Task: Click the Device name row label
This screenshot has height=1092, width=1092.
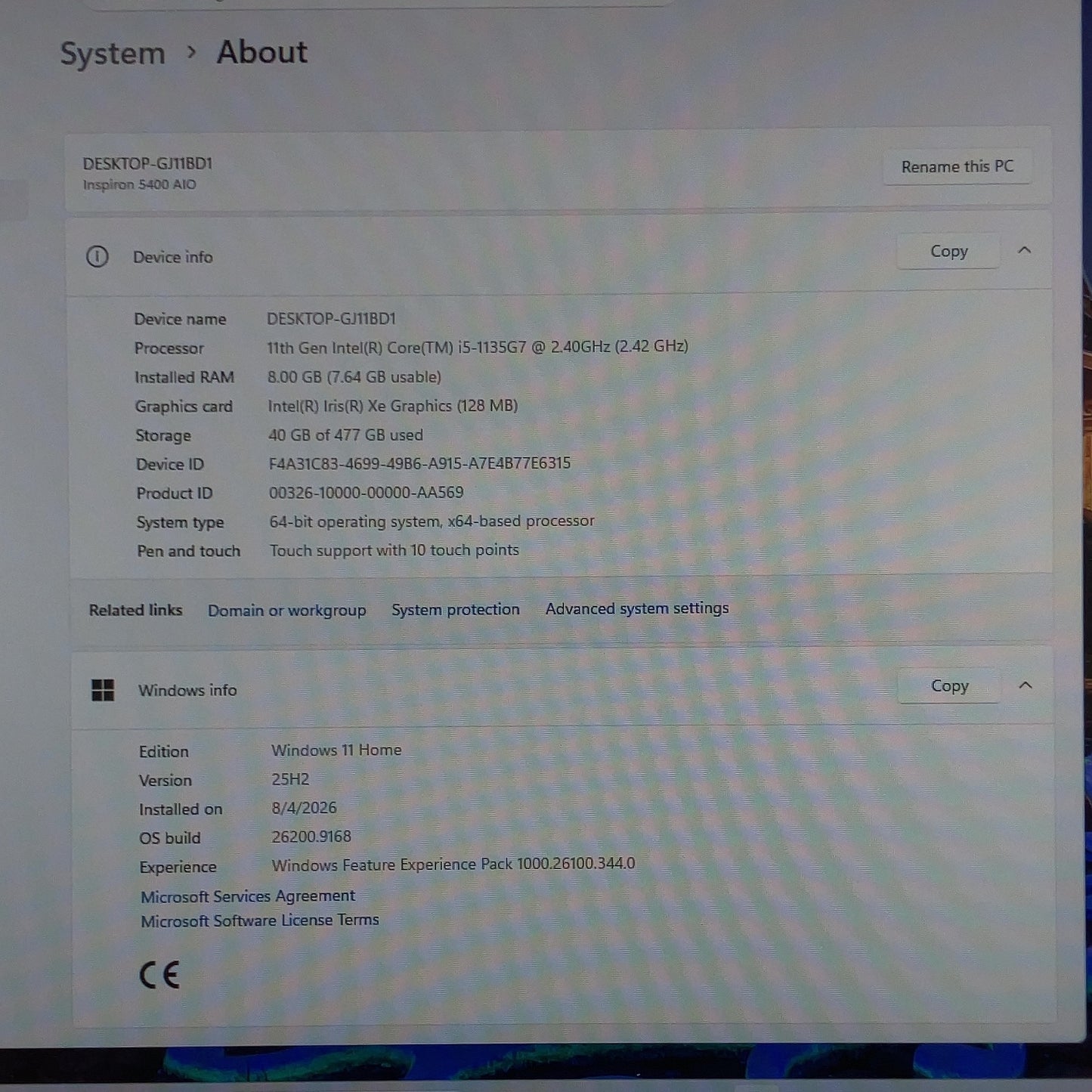Action: (x=180, y=319)
